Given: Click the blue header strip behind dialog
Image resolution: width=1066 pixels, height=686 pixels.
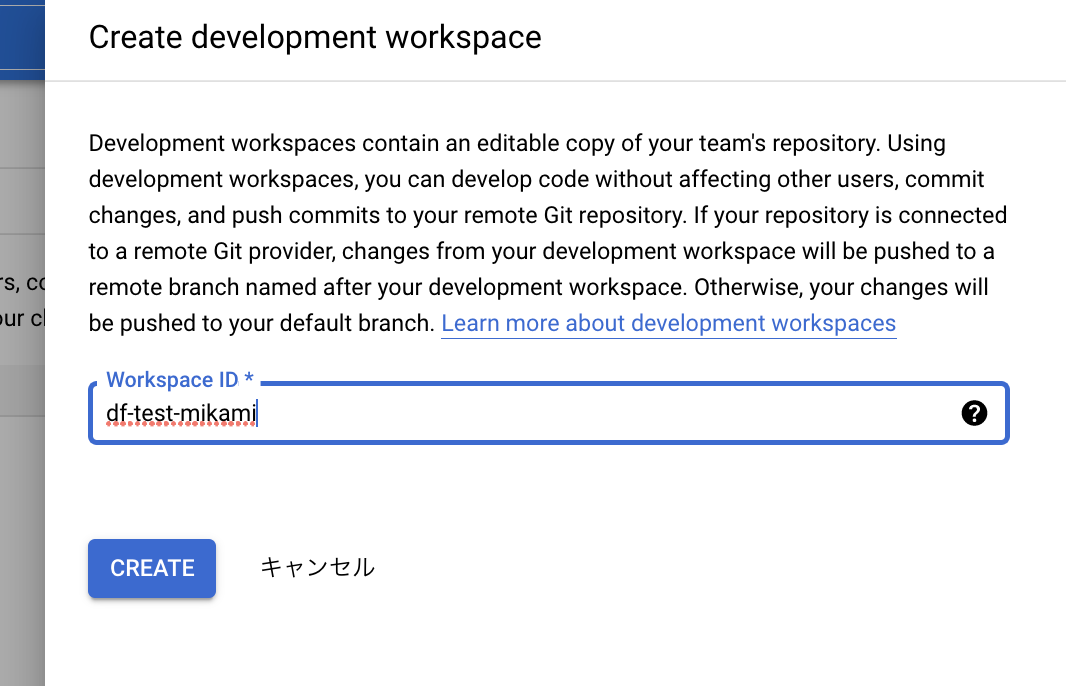Looking at the screenshot, I should (22, 39).
